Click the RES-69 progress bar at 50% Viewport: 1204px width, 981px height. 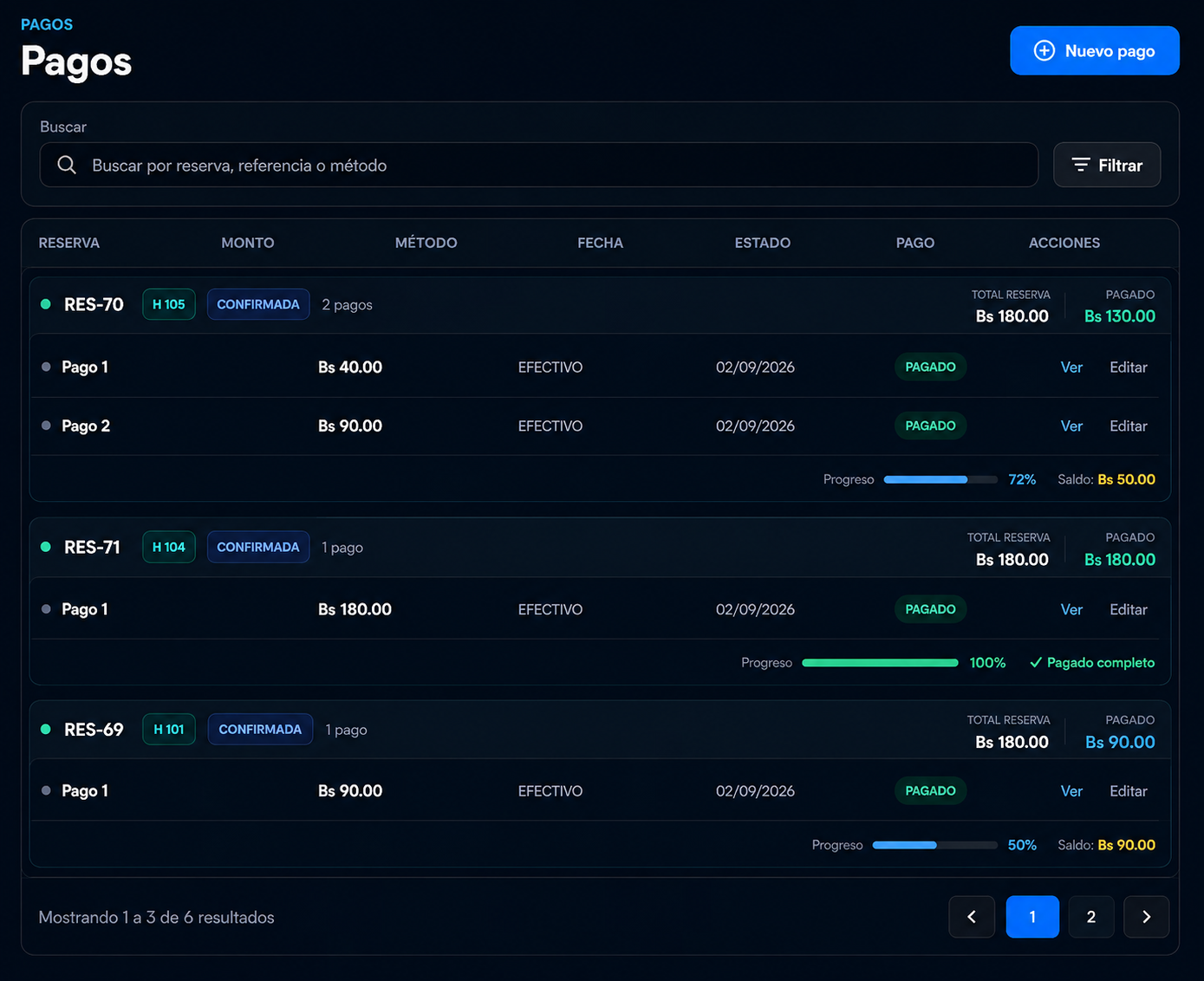(934, 845)
